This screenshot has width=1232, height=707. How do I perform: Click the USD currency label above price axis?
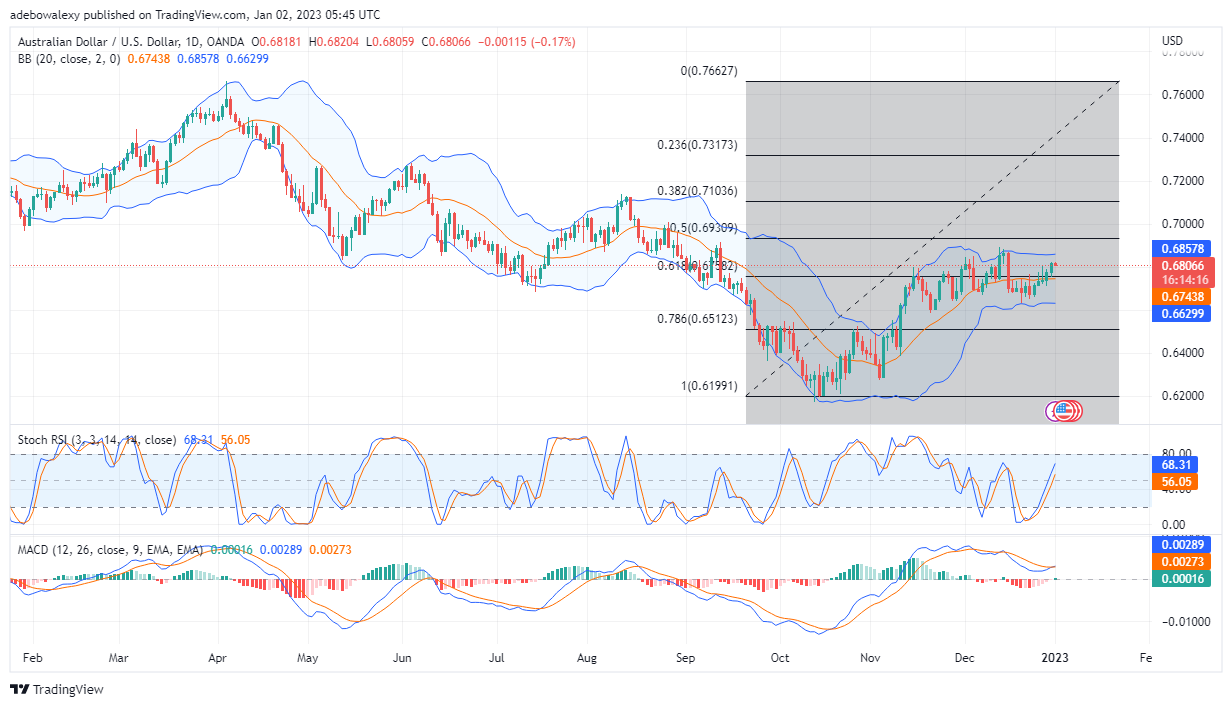(1173, 41)
